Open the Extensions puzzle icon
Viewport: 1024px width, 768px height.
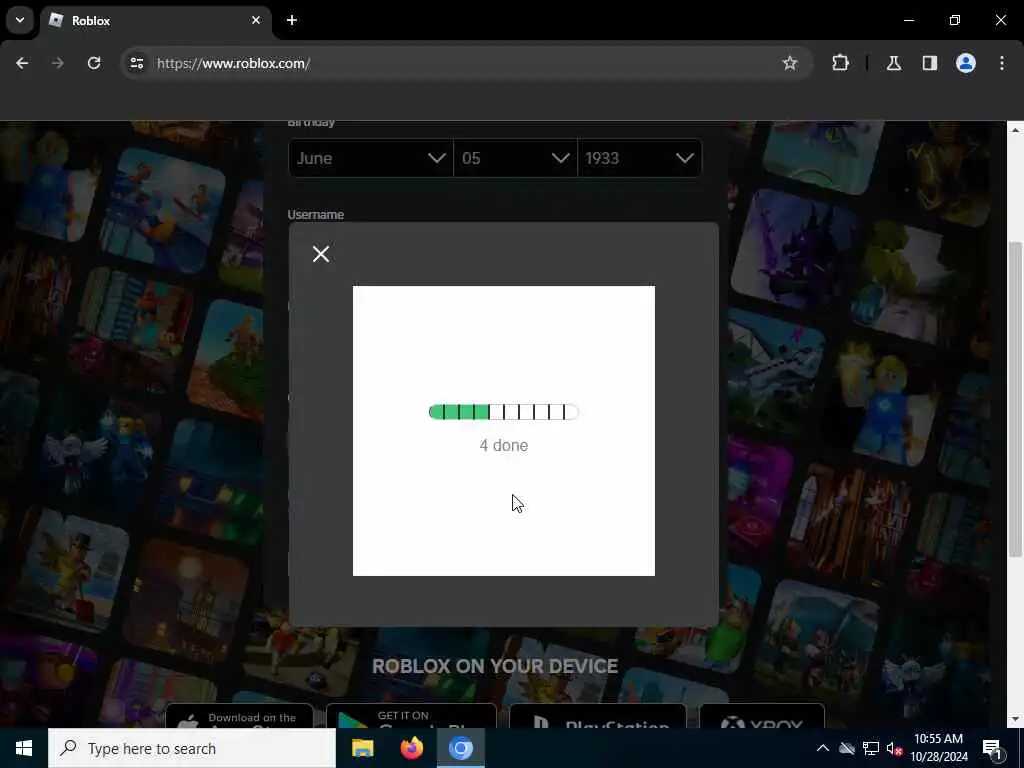point(840,63)
